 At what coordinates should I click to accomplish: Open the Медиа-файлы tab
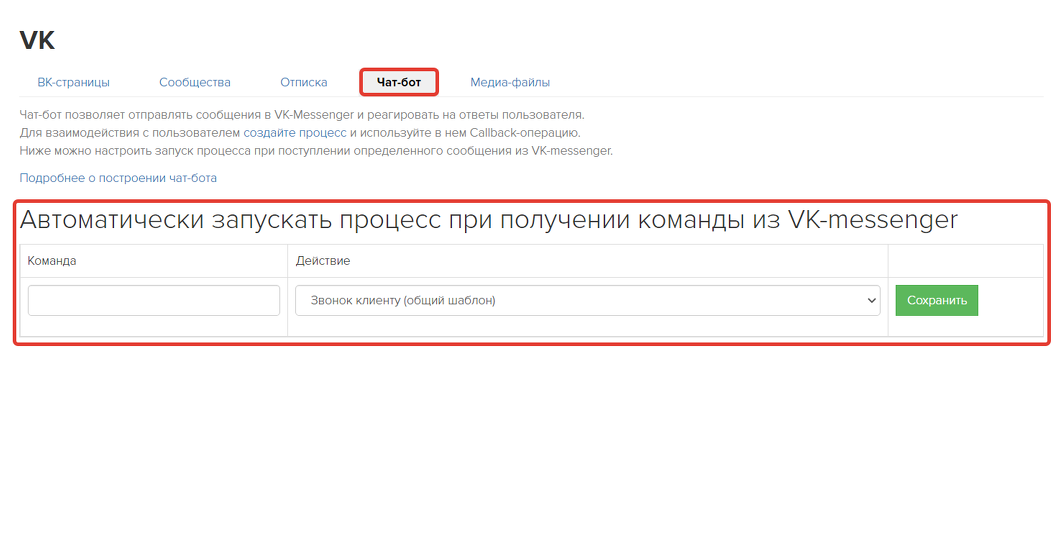(x=510, y=82)
